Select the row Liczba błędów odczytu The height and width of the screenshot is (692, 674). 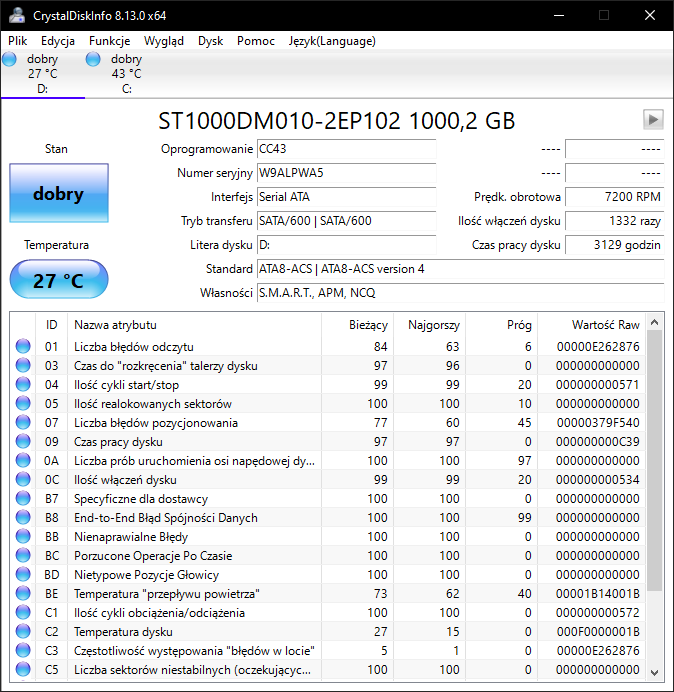pos(328,346)
